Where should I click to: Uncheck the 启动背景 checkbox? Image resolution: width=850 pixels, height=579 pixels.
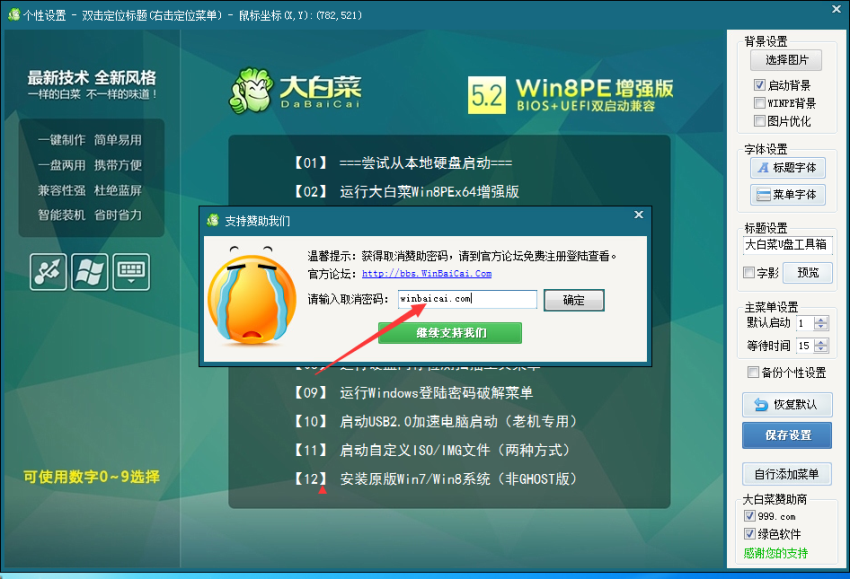(759, 85)
